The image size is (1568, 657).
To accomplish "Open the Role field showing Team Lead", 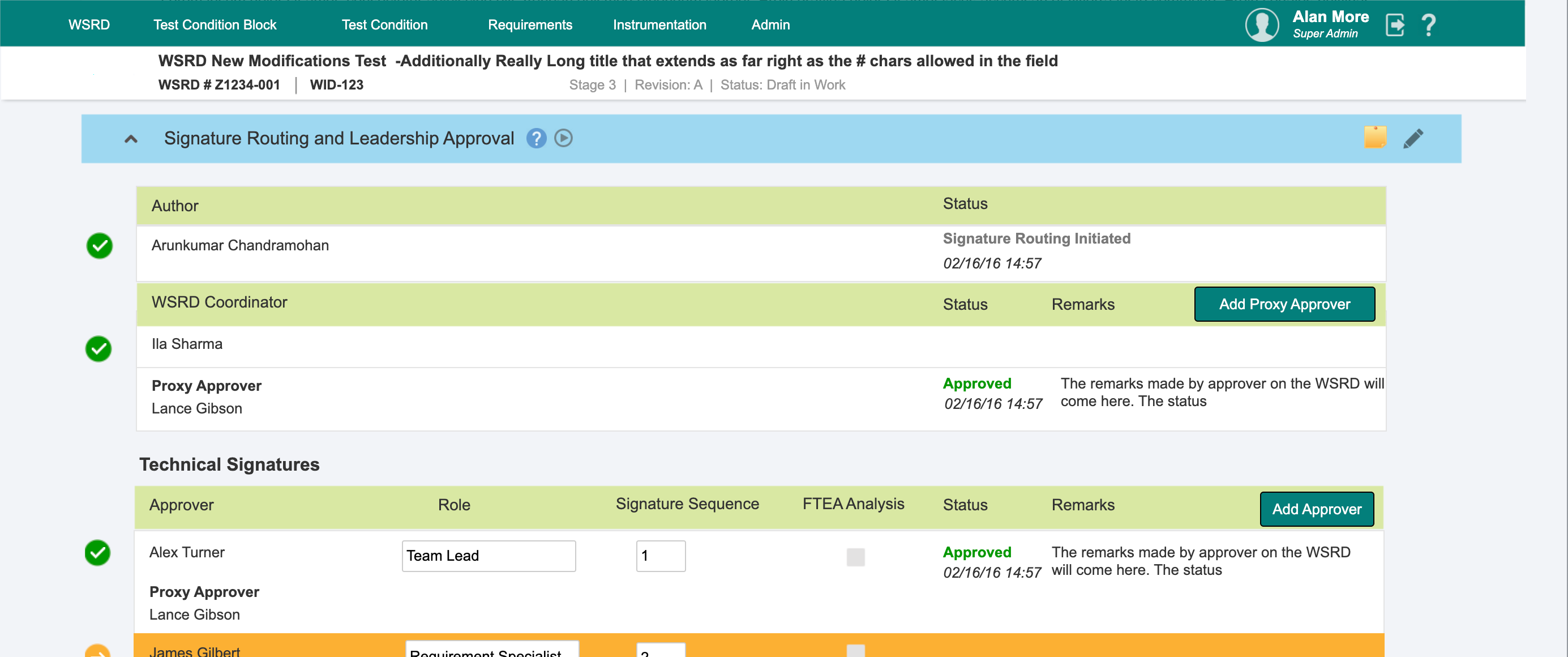I will point(488,556).
